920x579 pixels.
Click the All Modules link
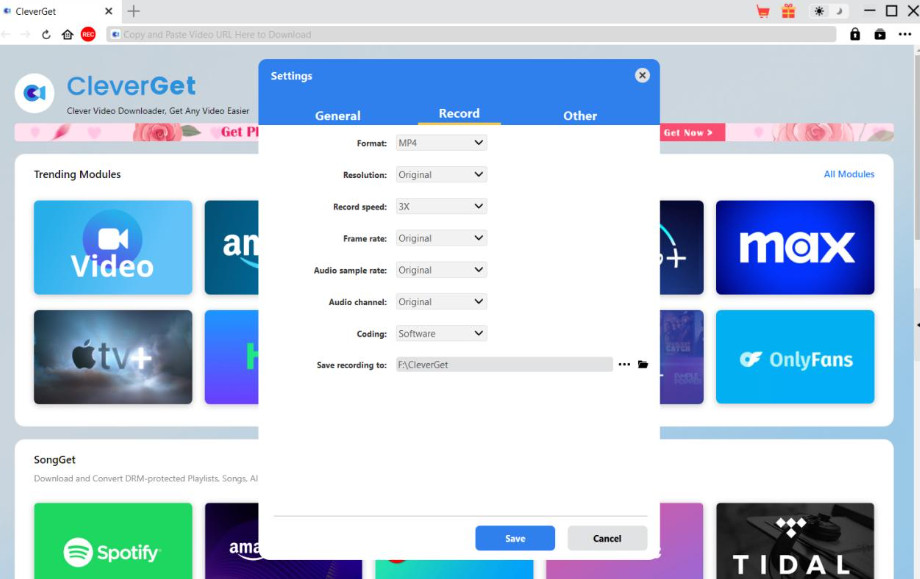point(848,174)
